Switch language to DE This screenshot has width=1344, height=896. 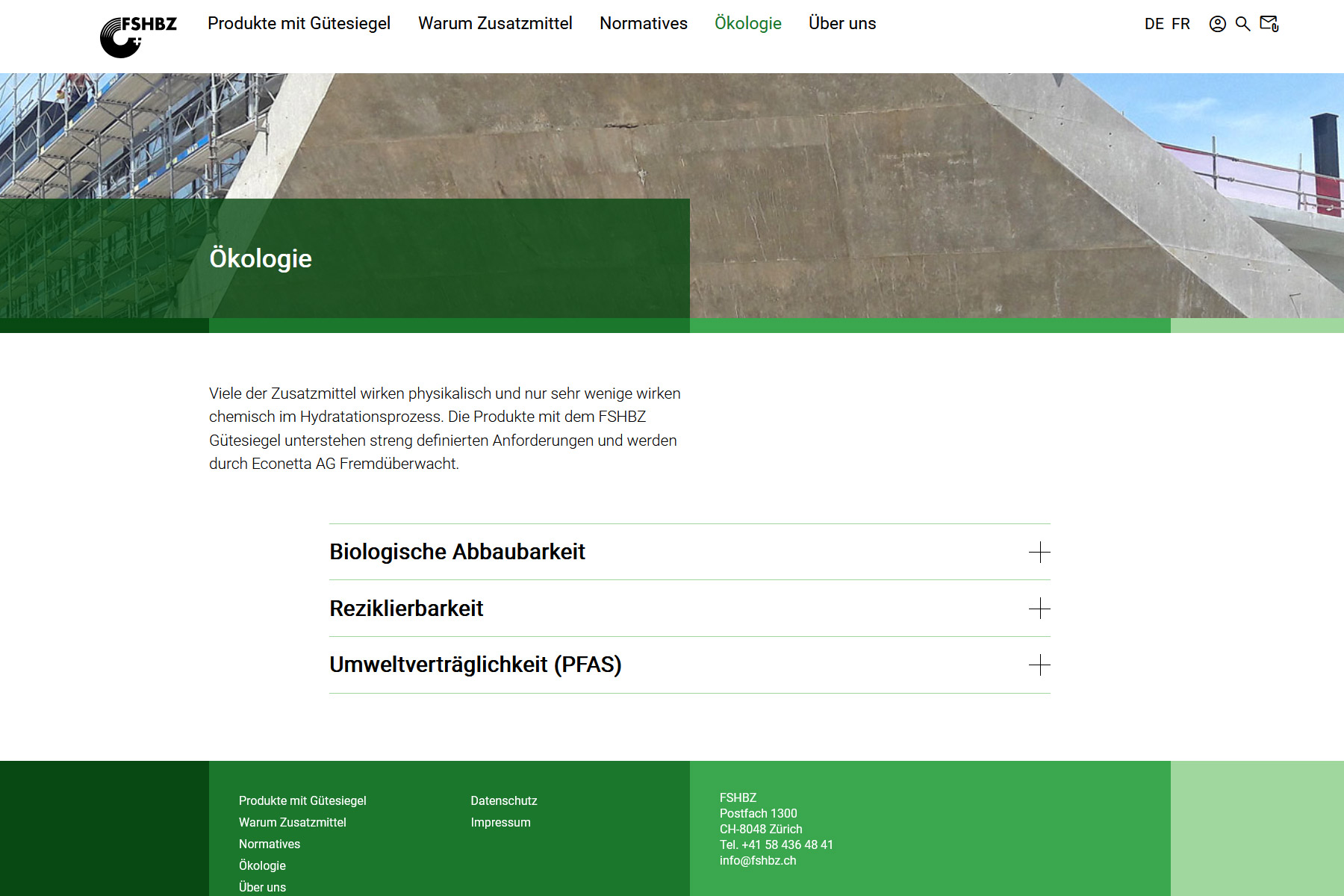pos(1154,24)
